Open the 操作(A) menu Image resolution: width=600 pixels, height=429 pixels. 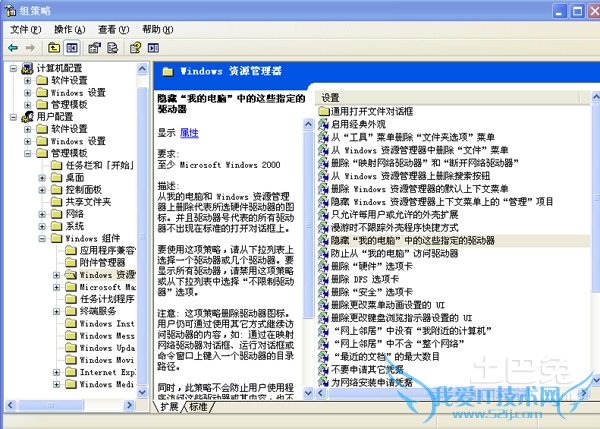[70, 29]
